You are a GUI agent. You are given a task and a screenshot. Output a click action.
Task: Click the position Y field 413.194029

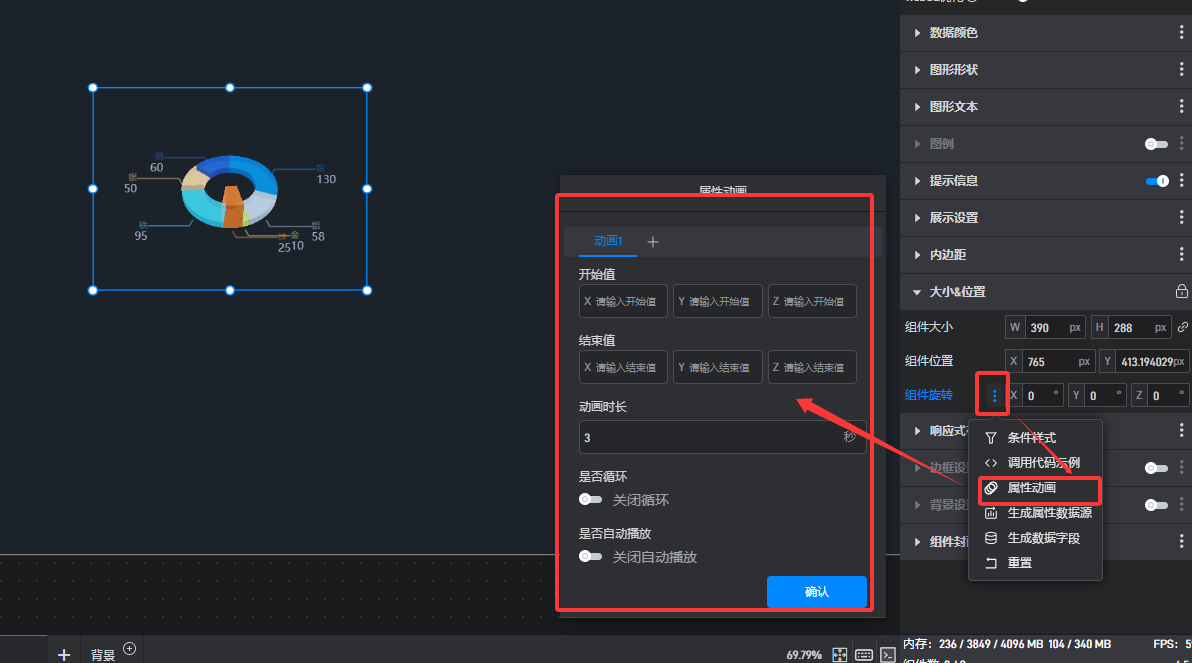click(x=1143, y=361)
